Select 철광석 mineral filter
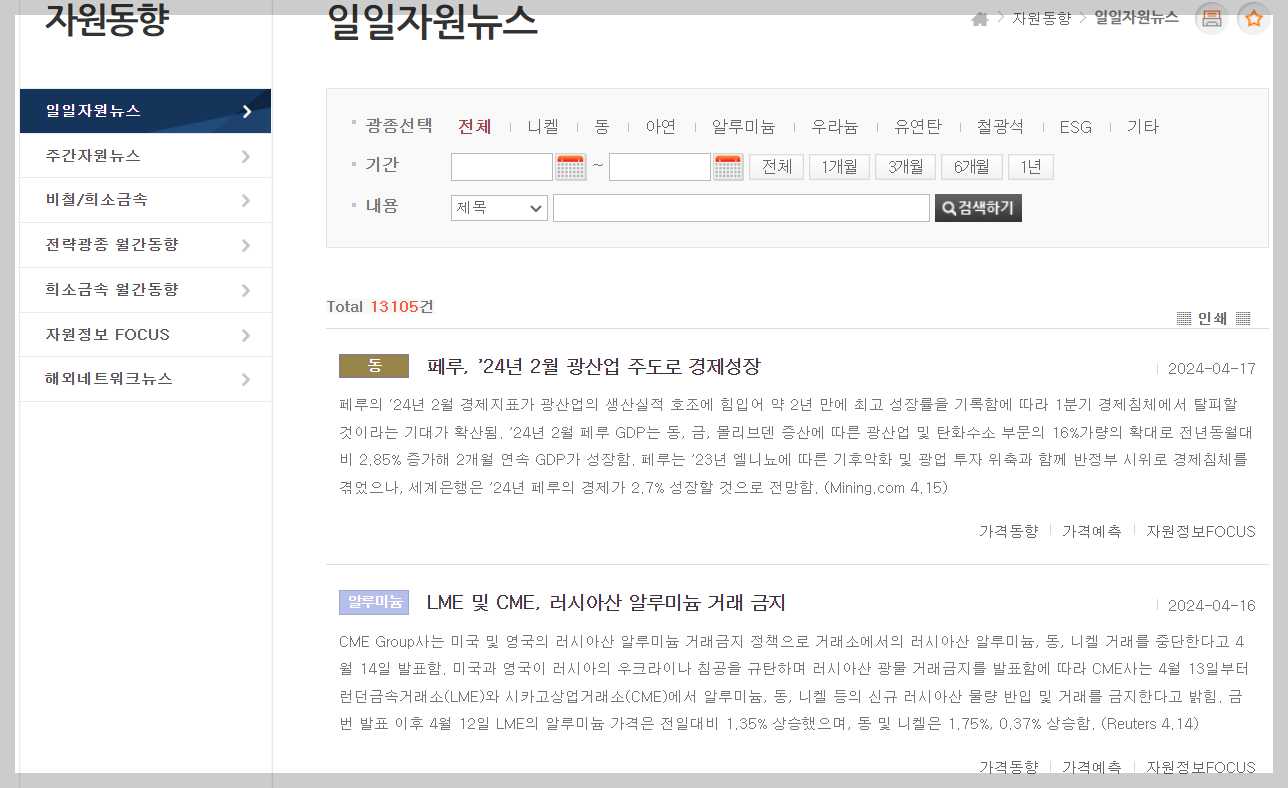 (1000, 127)
